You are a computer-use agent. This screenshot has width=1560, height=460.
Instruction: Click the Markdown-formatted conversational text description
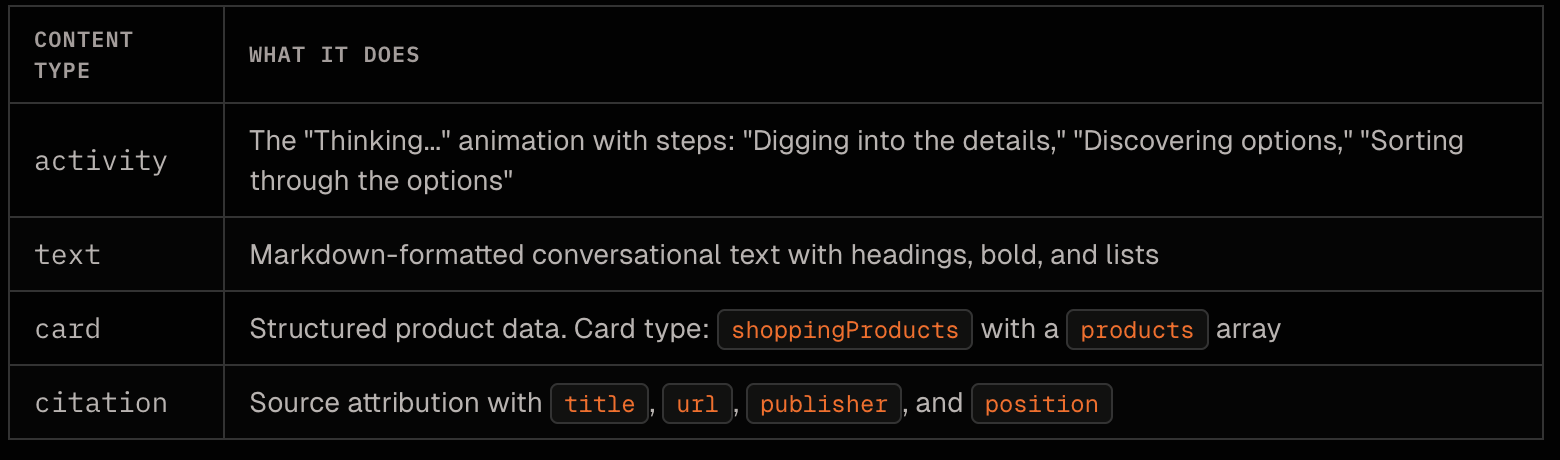coord(704,254)
